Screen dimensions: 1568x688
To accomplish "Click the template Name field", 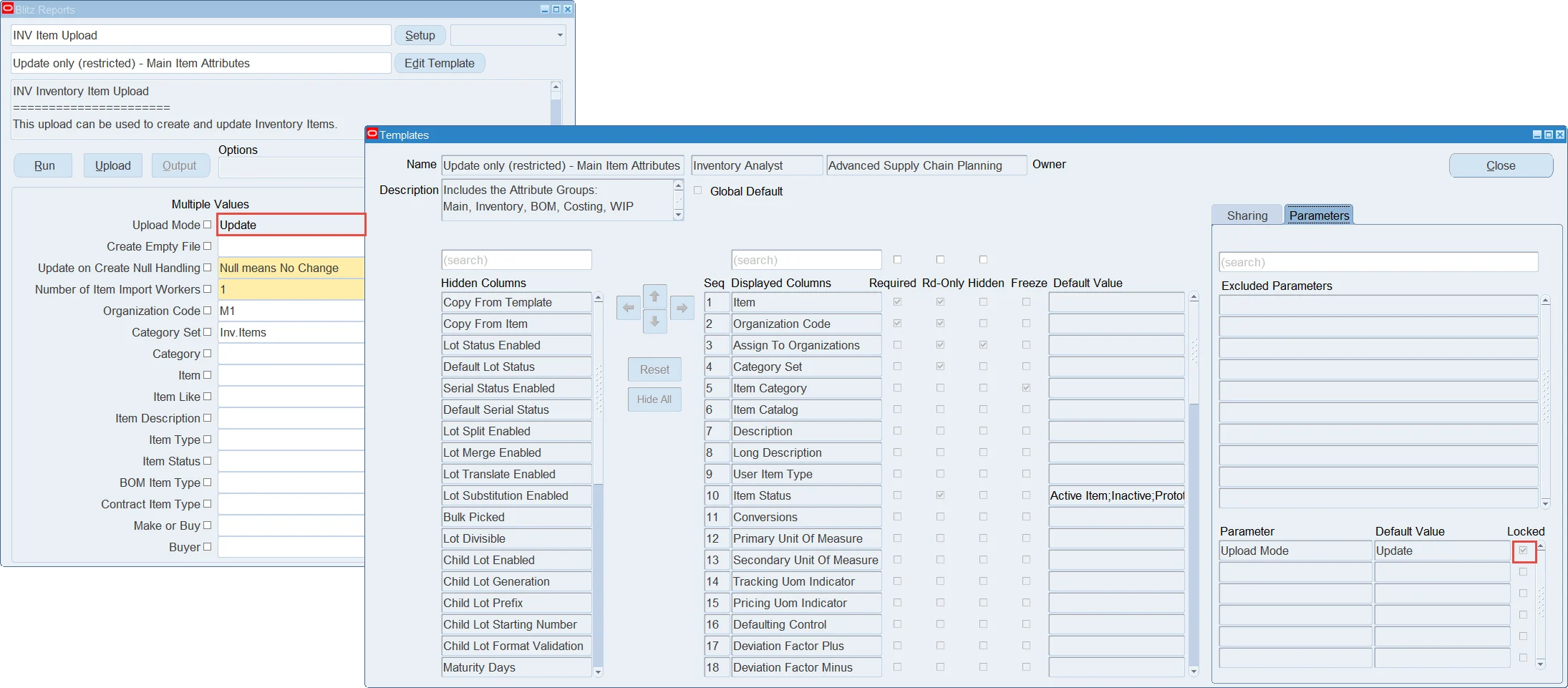I will click(562, 165).
